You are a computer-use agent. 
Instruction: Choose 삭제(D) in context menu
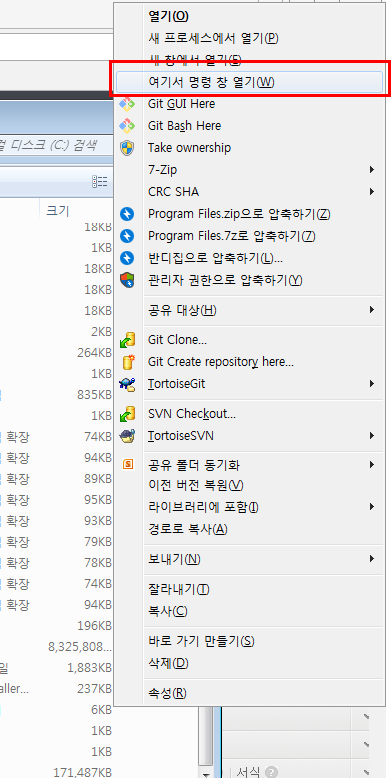[x=250, y=663]
